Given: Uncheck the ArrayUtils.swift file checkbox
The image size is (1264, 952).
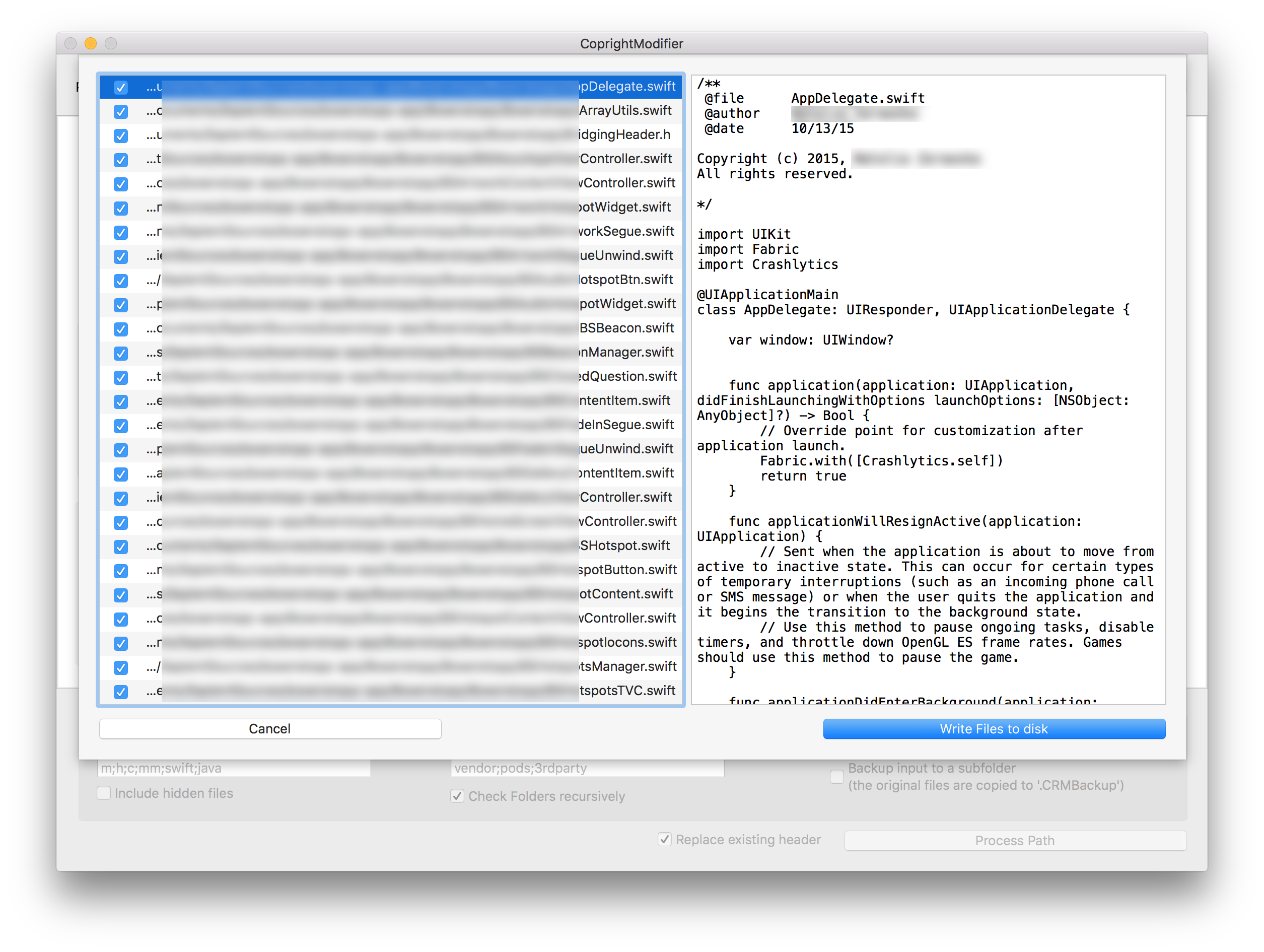Looking at the screenshot, I should coord(120,111).
